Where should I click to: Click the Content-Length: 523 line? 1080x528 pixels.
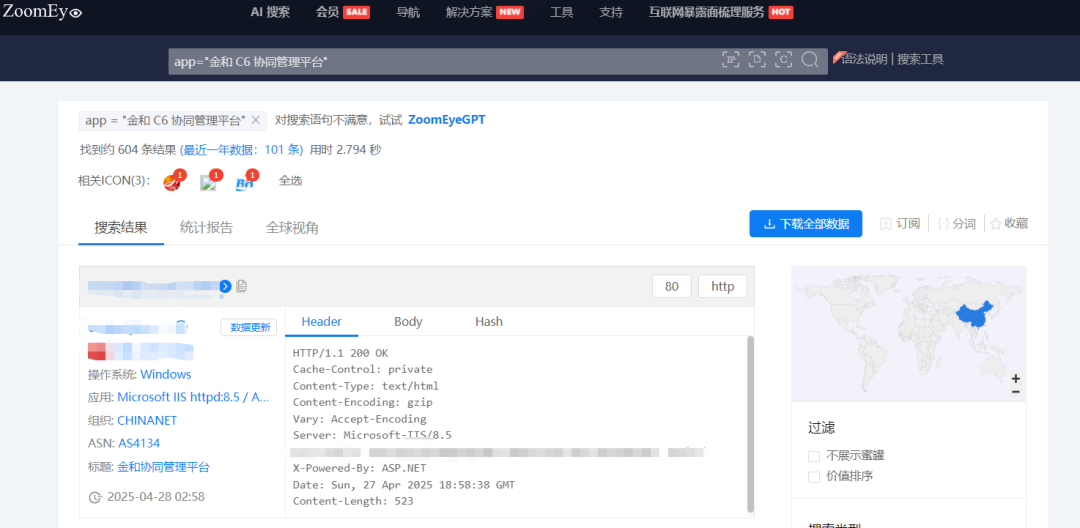pos(353,501)
